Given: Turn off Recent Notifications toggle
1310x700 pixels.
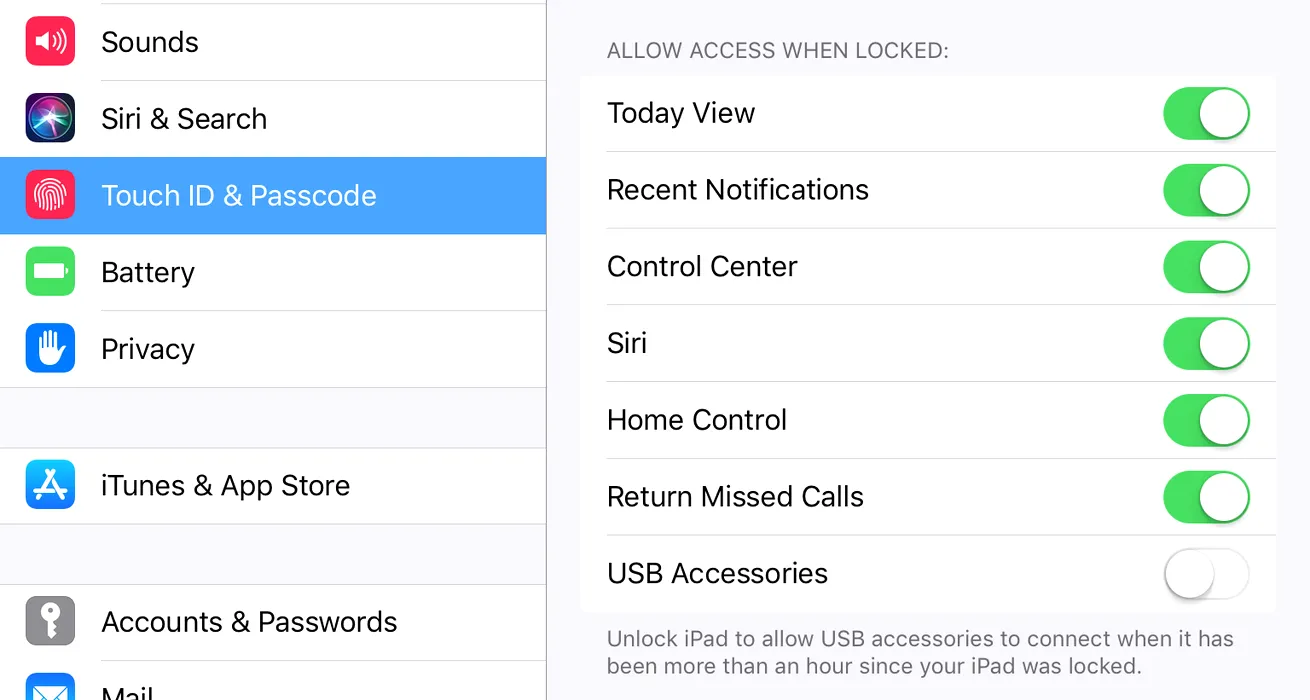Looking at the screenshot, I should [x=1206, y=190].
